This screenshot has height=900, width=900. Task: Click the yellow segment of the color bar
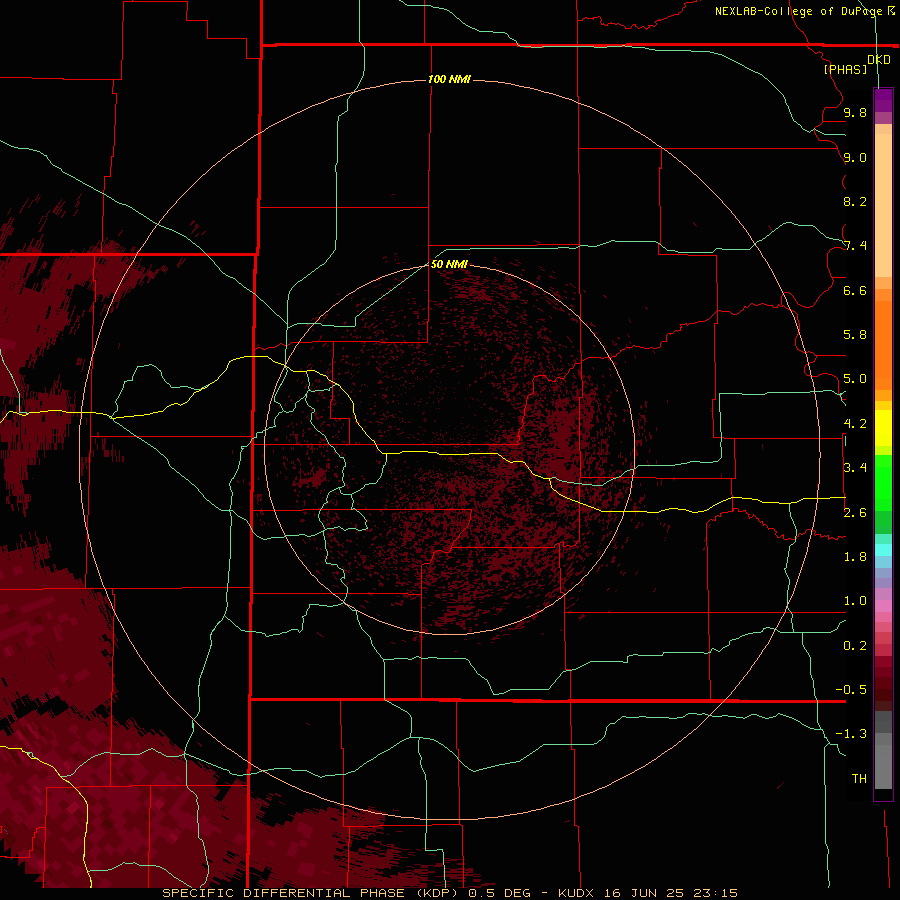(883, 428)
